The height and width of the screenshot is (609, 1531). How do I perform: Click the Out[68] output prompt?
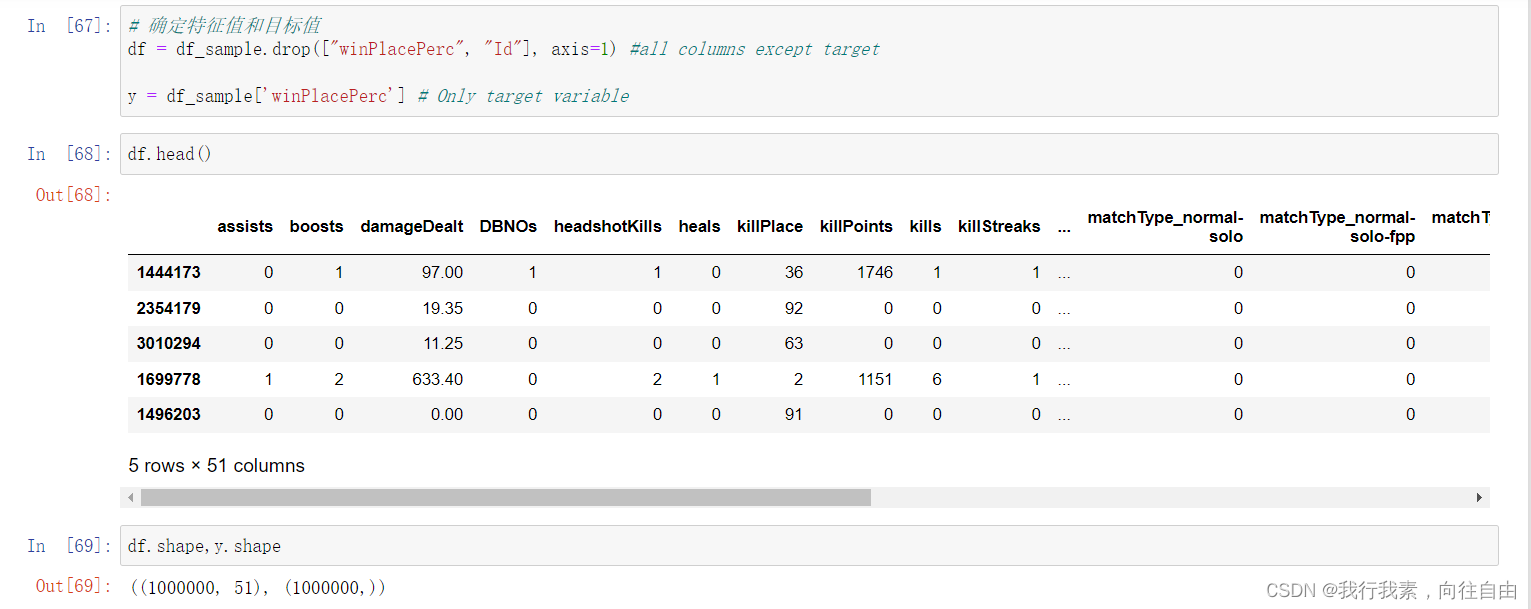pyautogui.click(x=74, y=194)
